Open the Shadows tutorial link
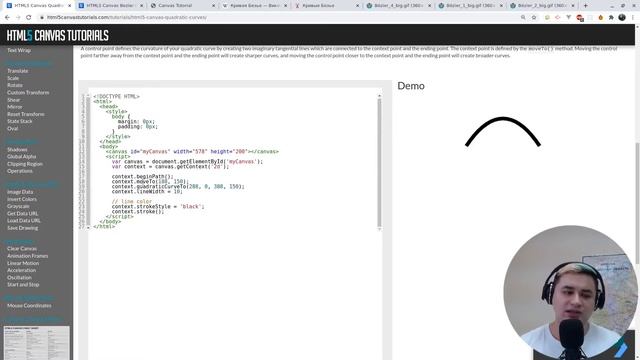This screenshot has height=360, width=640. click(x=17, y=150)
